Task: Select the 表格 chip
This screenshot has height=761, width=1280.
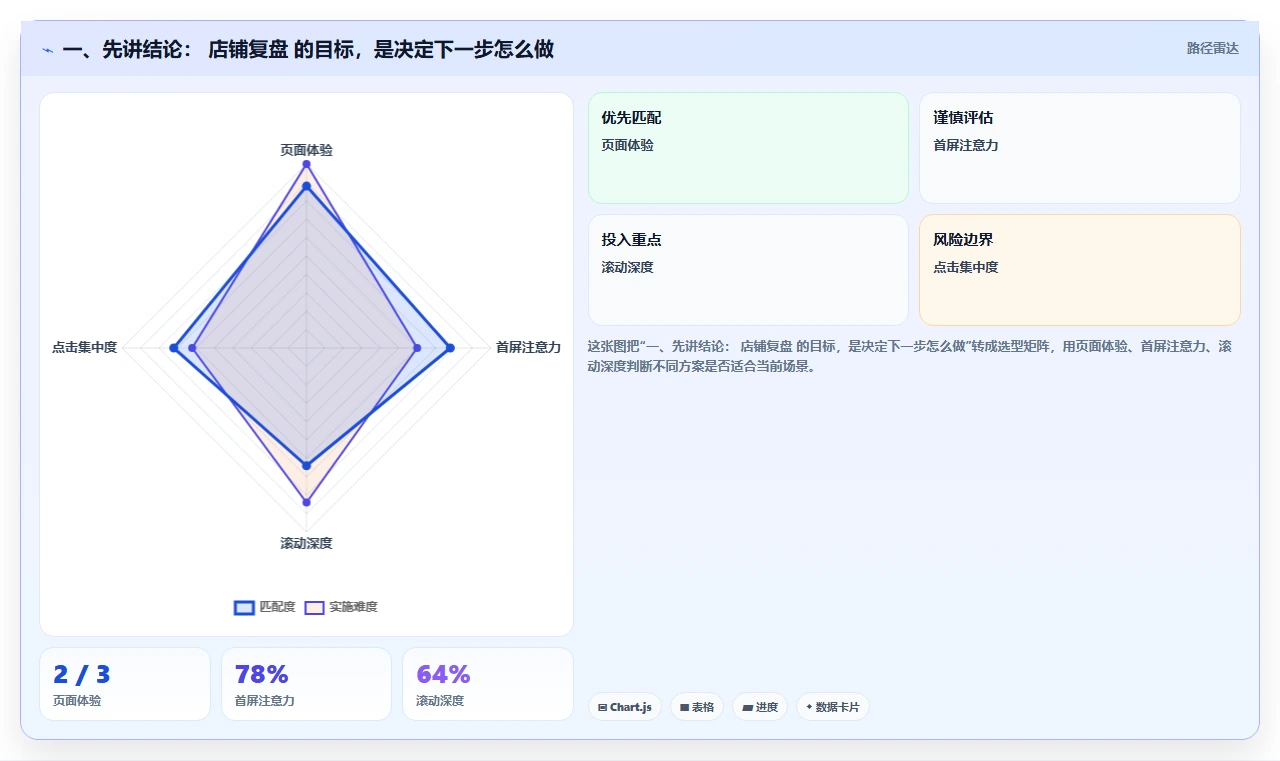Action: tap(697, 707)
